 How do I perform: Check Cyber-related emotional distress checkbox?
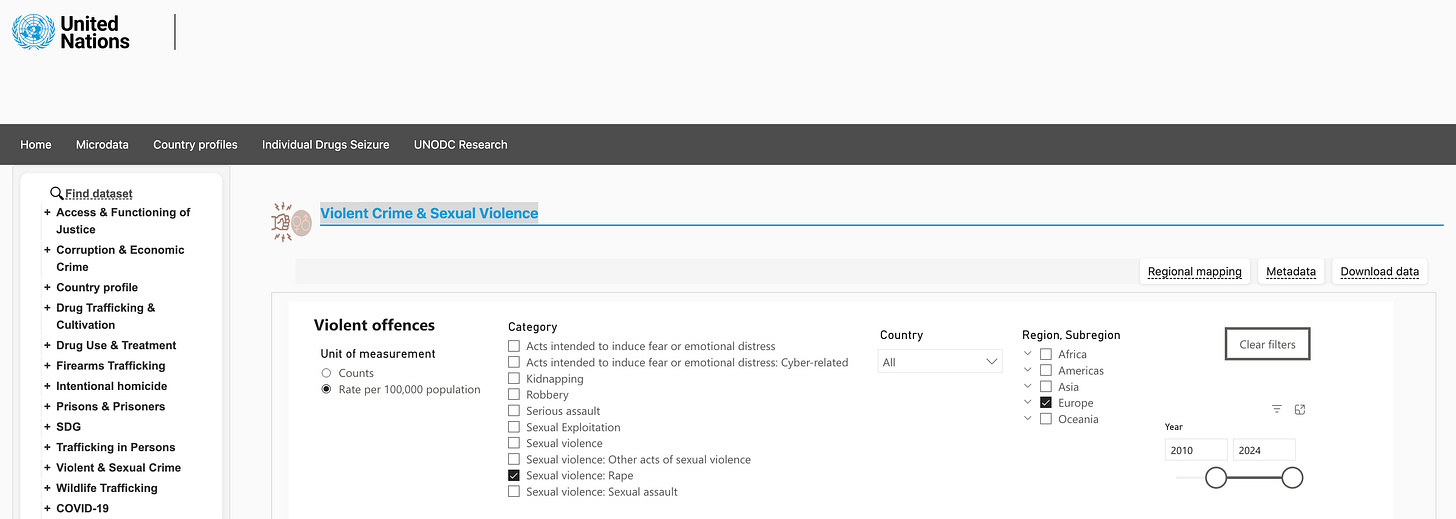(514, 362)
